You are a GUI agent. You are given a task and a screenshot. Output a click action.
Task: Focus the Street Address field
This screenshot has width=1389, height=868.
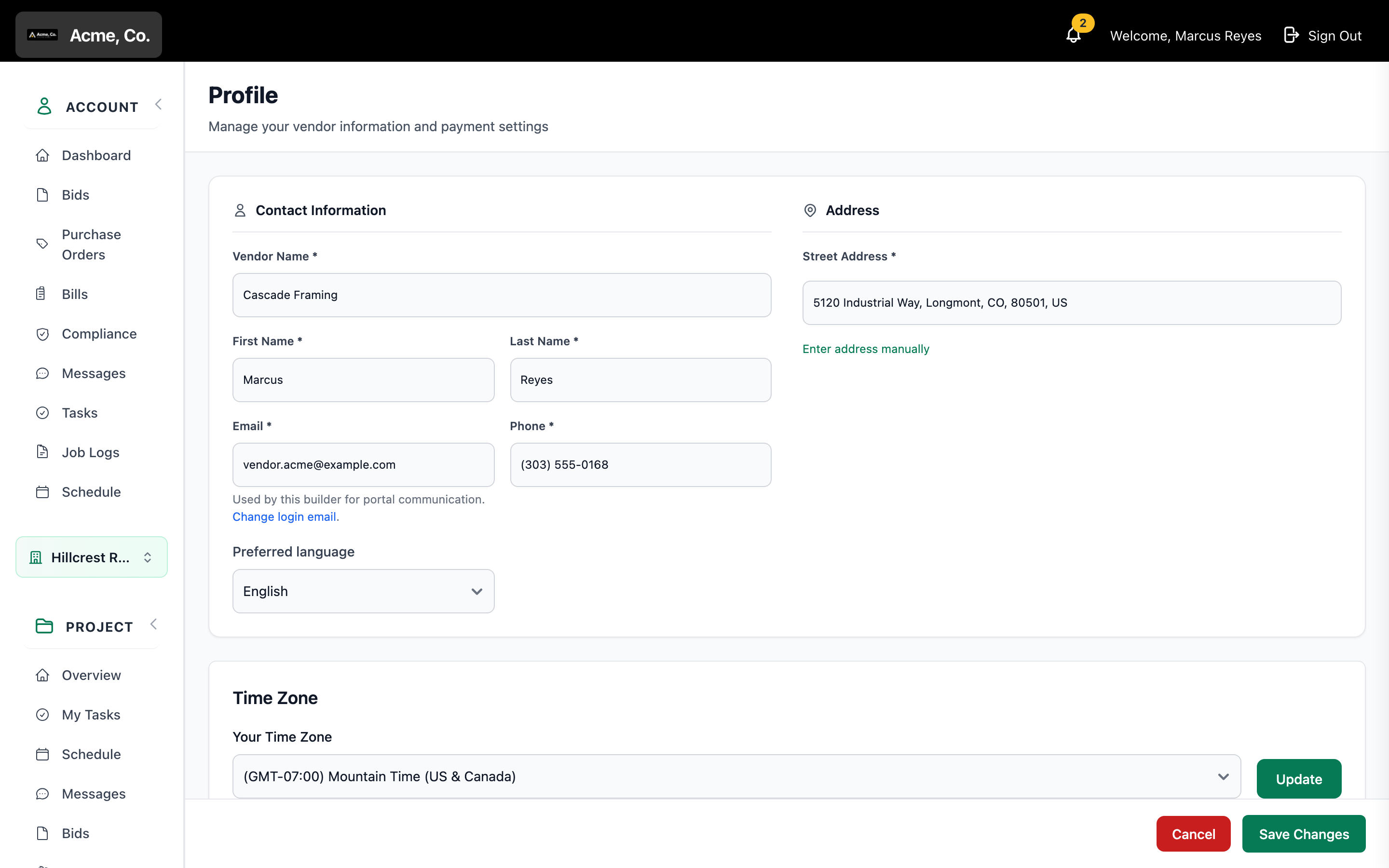pos(1072,302)
